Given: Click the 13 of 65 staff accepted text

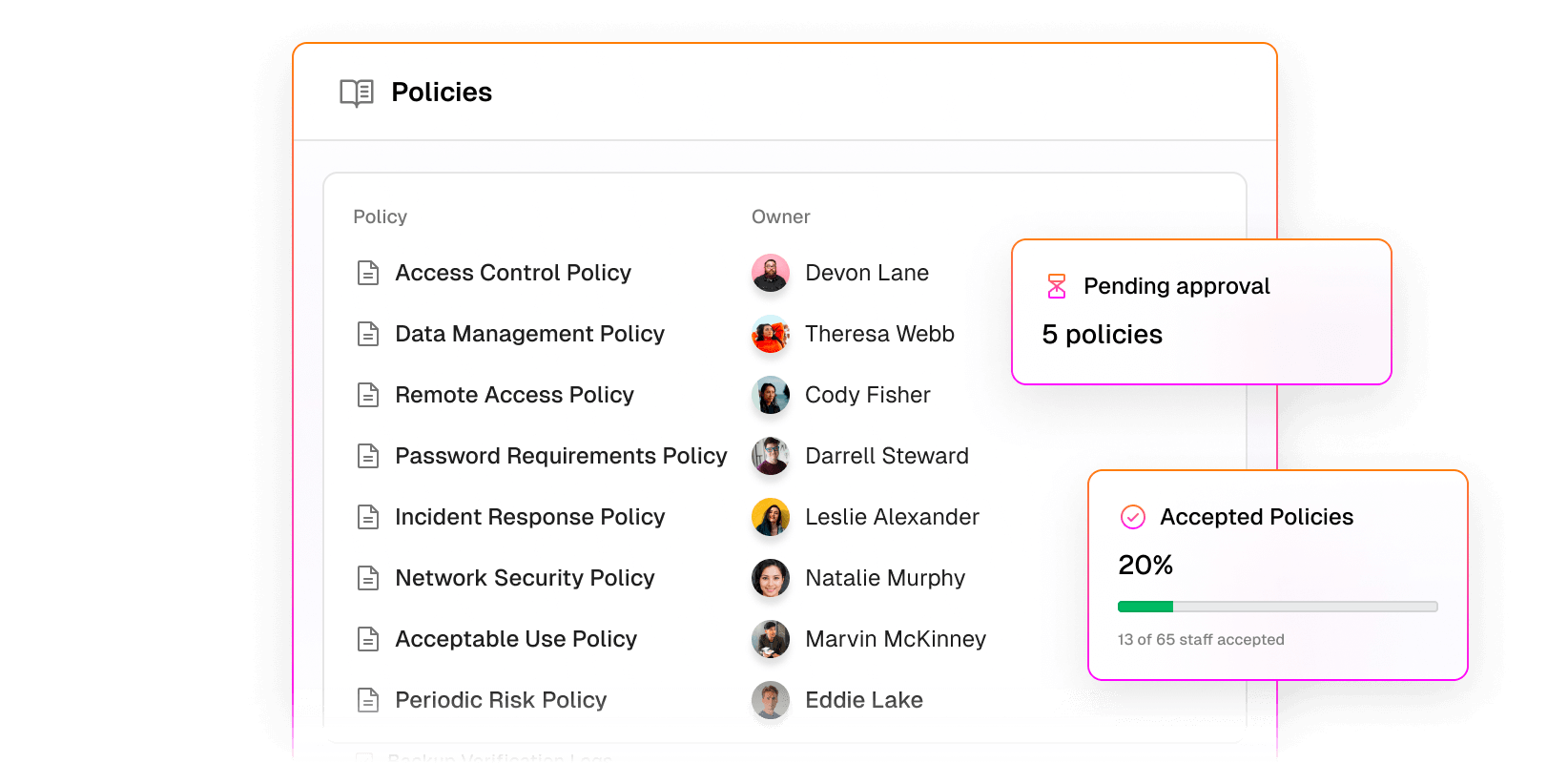Looking at the screenshot, I should coord(1201,640).
